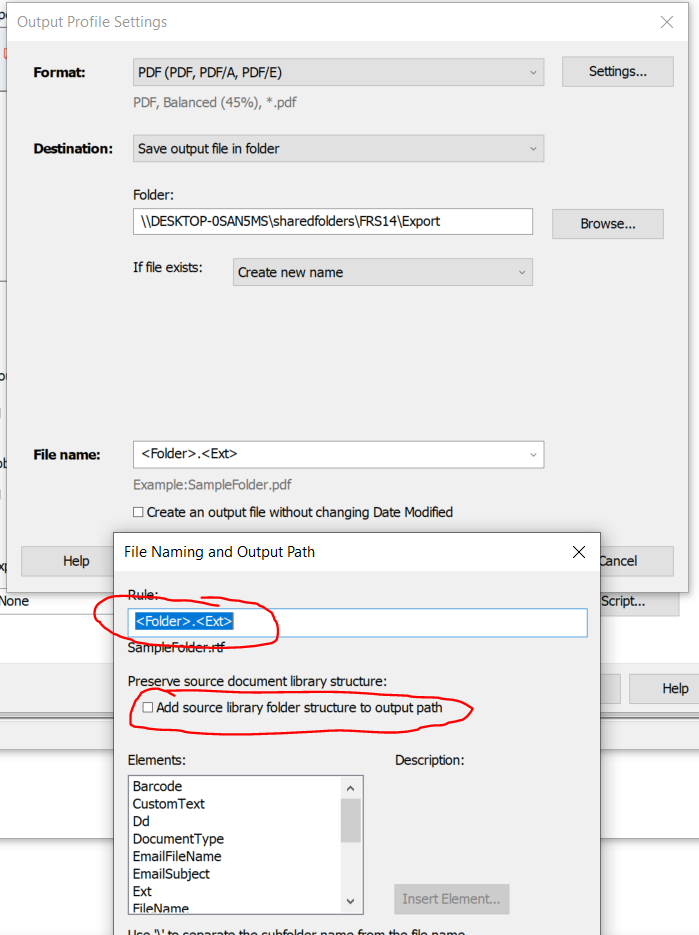
Task: Click the partially hidden Cancel button
Action: pyautogui.click(x=636, y=561)
